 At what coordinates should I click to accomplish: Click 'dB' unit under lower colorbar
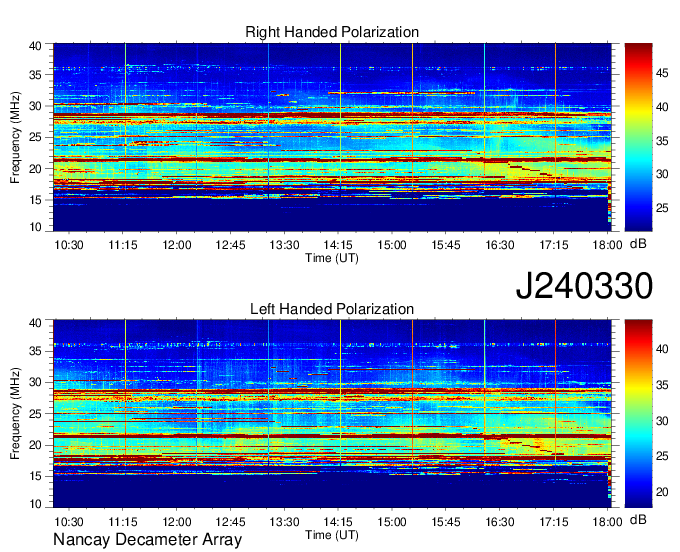click(x=638, y=519)
